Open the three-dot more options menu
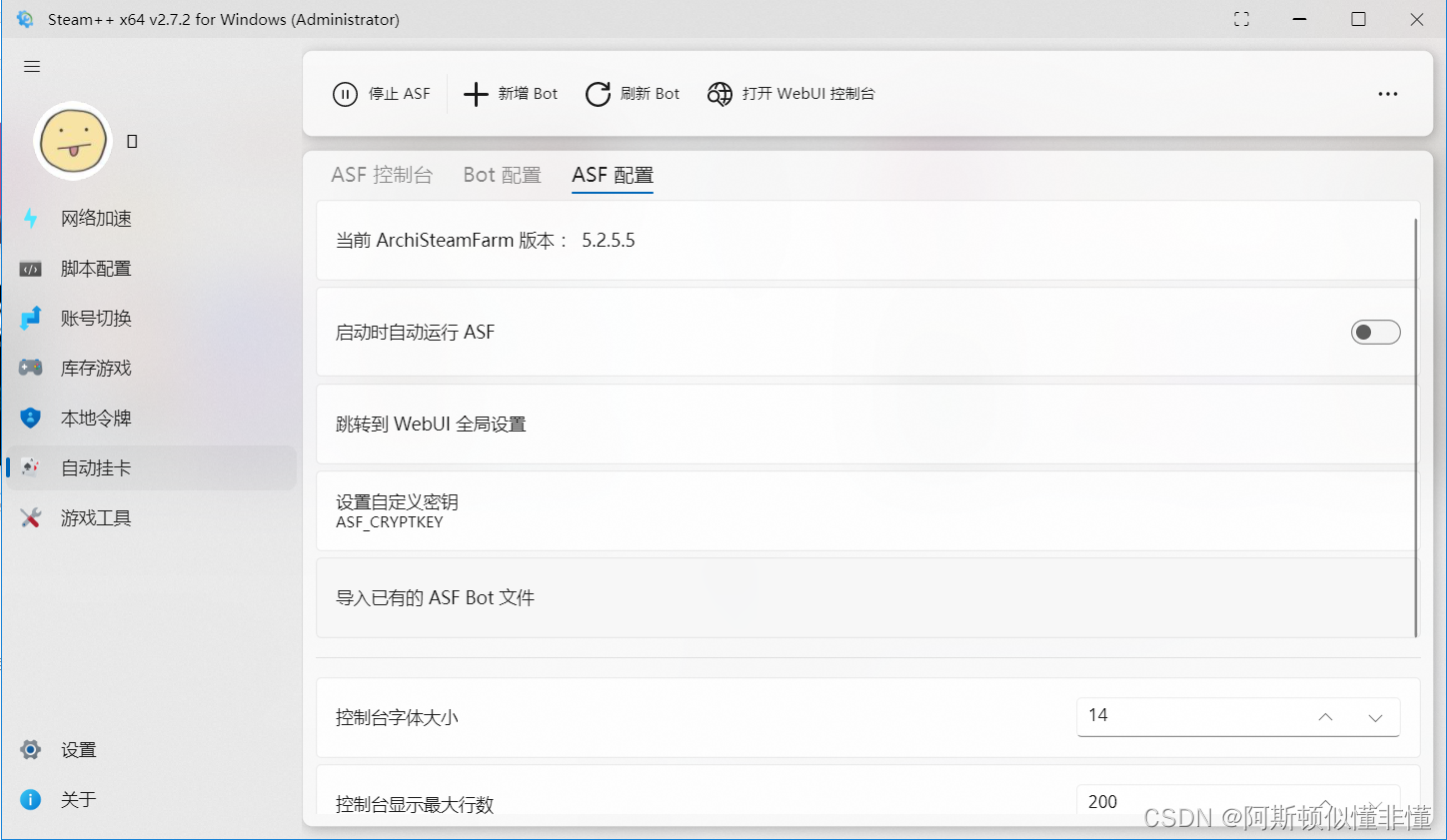The image size is (1447, 840). [1388, 94]
